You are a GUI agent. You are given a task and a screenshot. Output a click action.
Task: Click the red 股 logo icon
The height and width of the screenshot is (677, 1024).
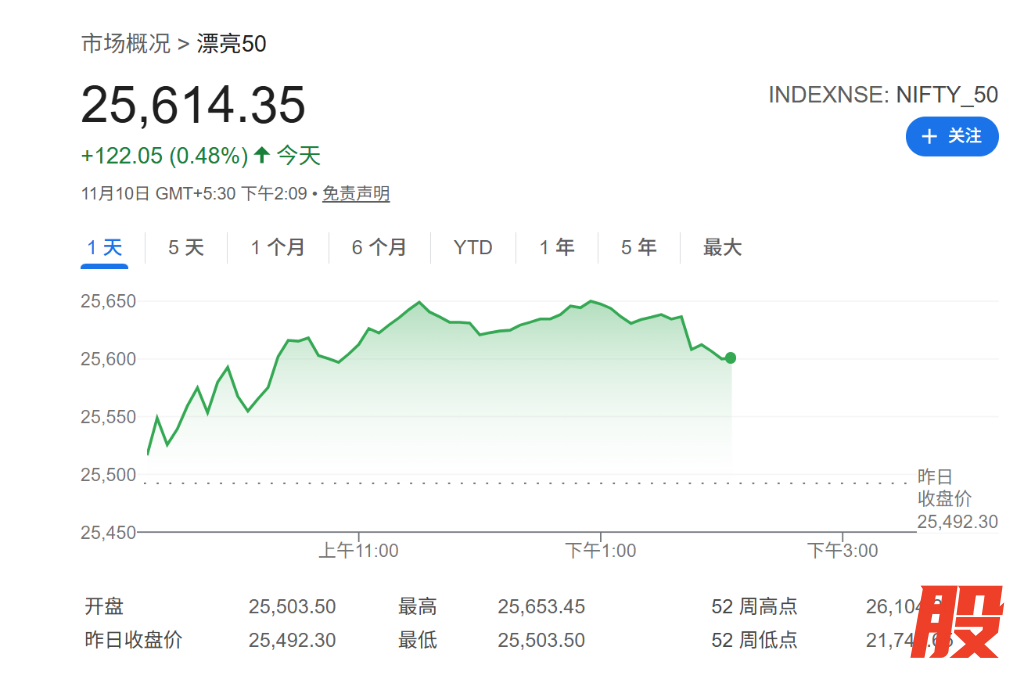(x=960, y=622)
